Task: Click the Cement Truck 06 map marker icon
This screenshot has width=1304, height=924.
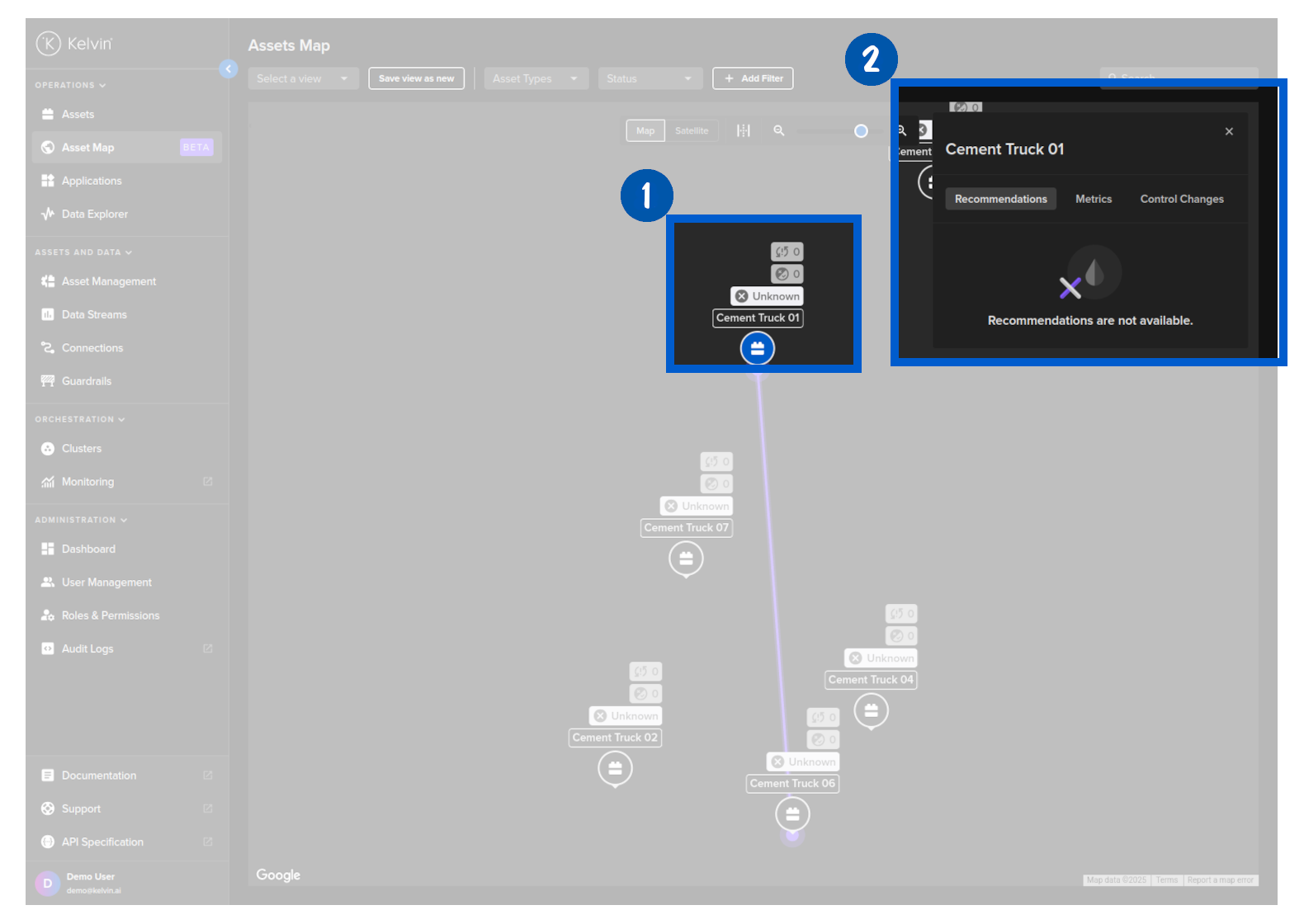Action: tap(792, 815)
